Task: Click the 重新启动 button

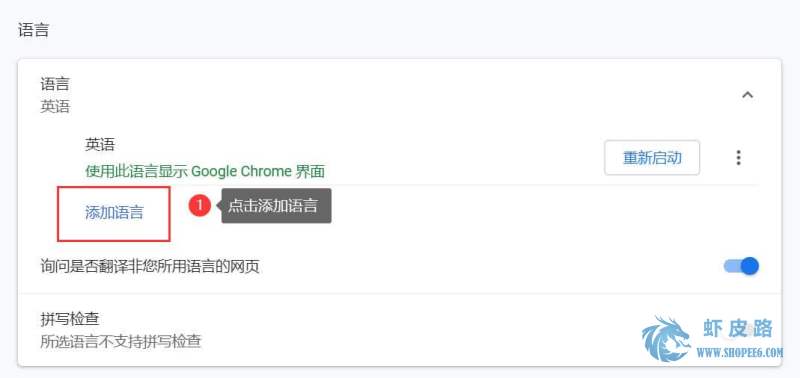Action: (652, 158)
